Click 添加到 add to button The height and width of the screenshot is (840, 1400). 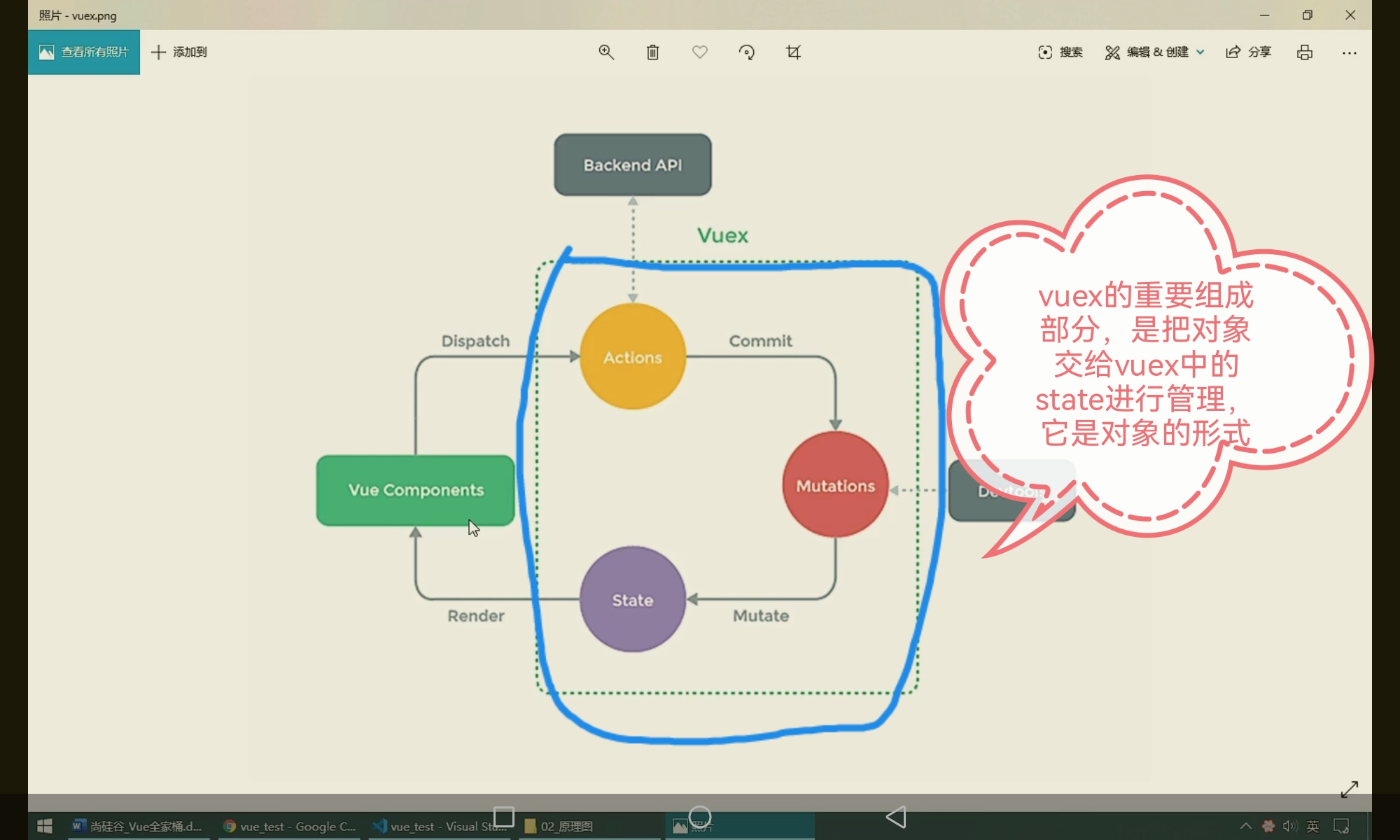pos(179,52)
